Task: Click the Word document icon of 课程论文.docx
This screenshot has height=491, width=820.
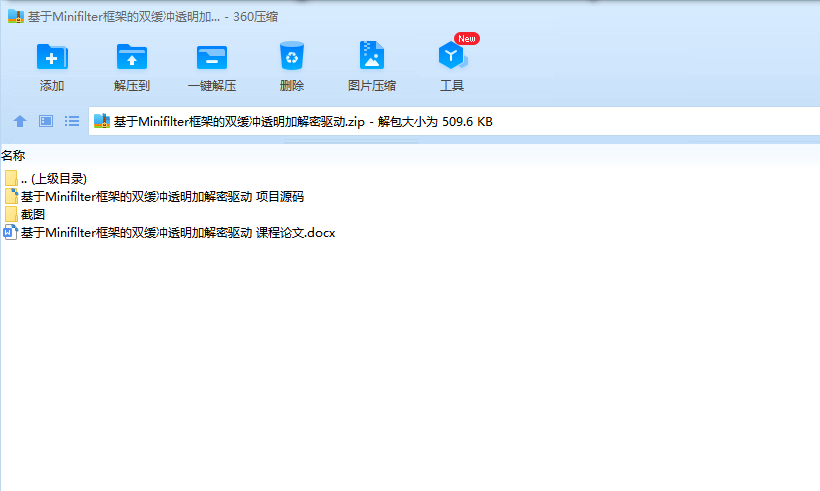Action: (x=10, y=232)
